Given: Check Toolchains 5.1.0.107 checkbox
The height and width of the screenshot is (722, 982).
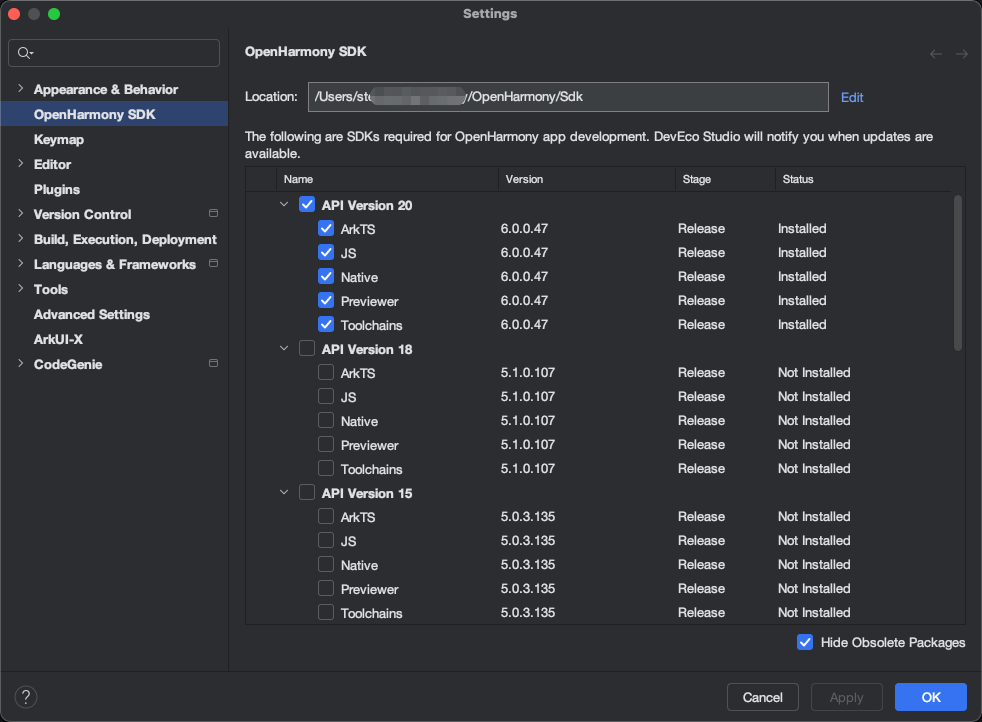Looking at the screenshot, I should pyautogui.click(x=326, y=468).
